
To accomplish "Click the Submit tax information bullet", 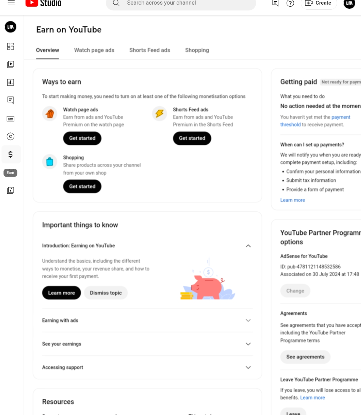I will 311,180.
